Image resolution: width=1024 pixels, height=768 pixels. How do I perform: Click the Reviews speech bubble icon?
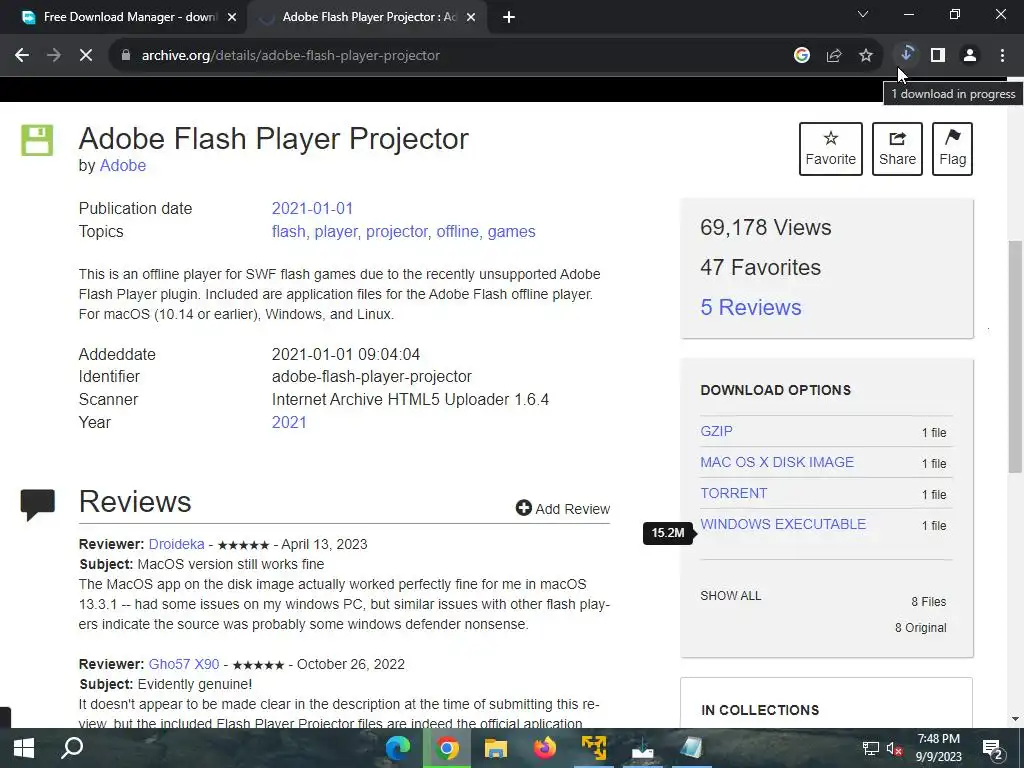37,504
